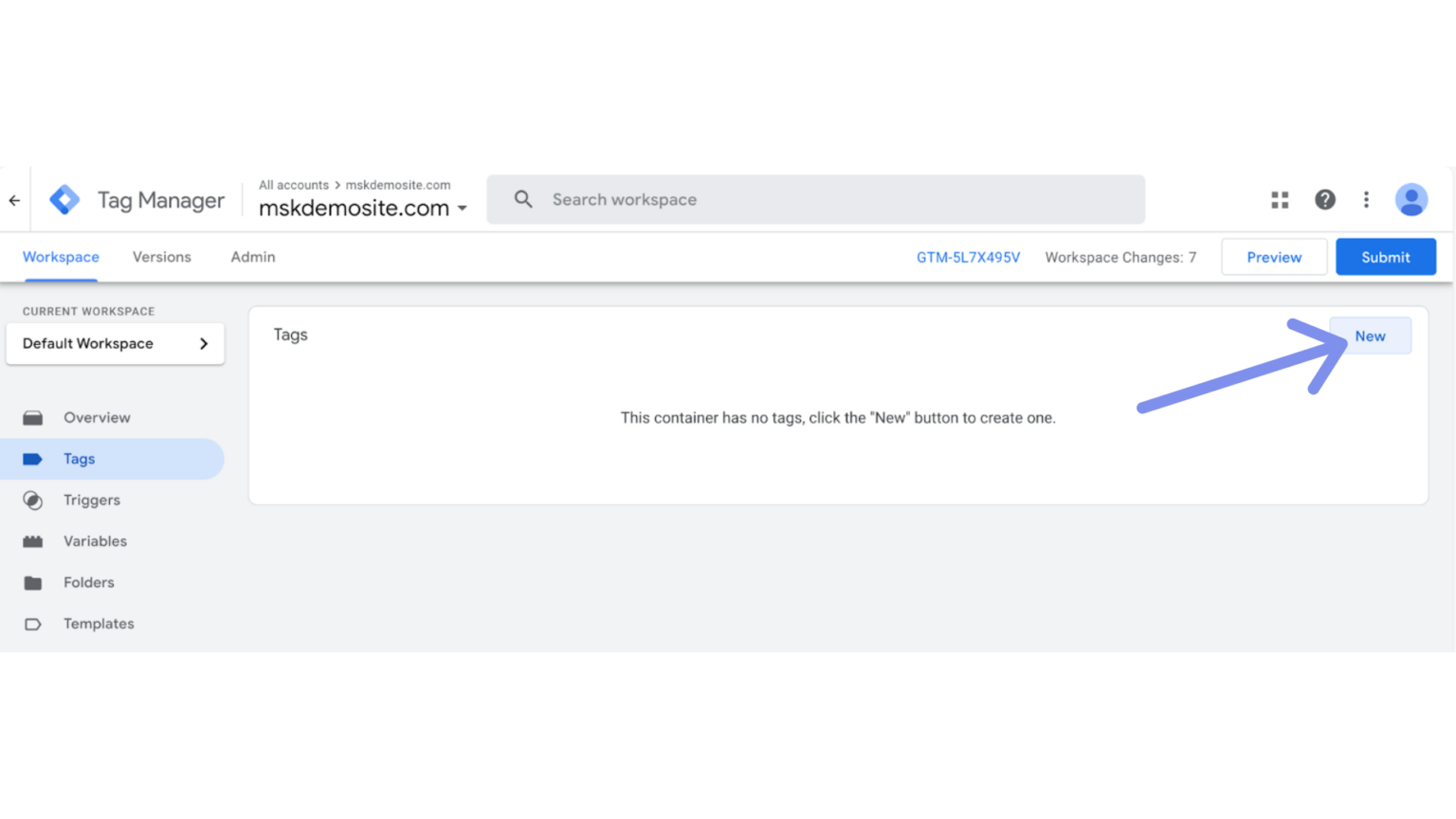Open the three-dot overflow menu

point(1366,199)
